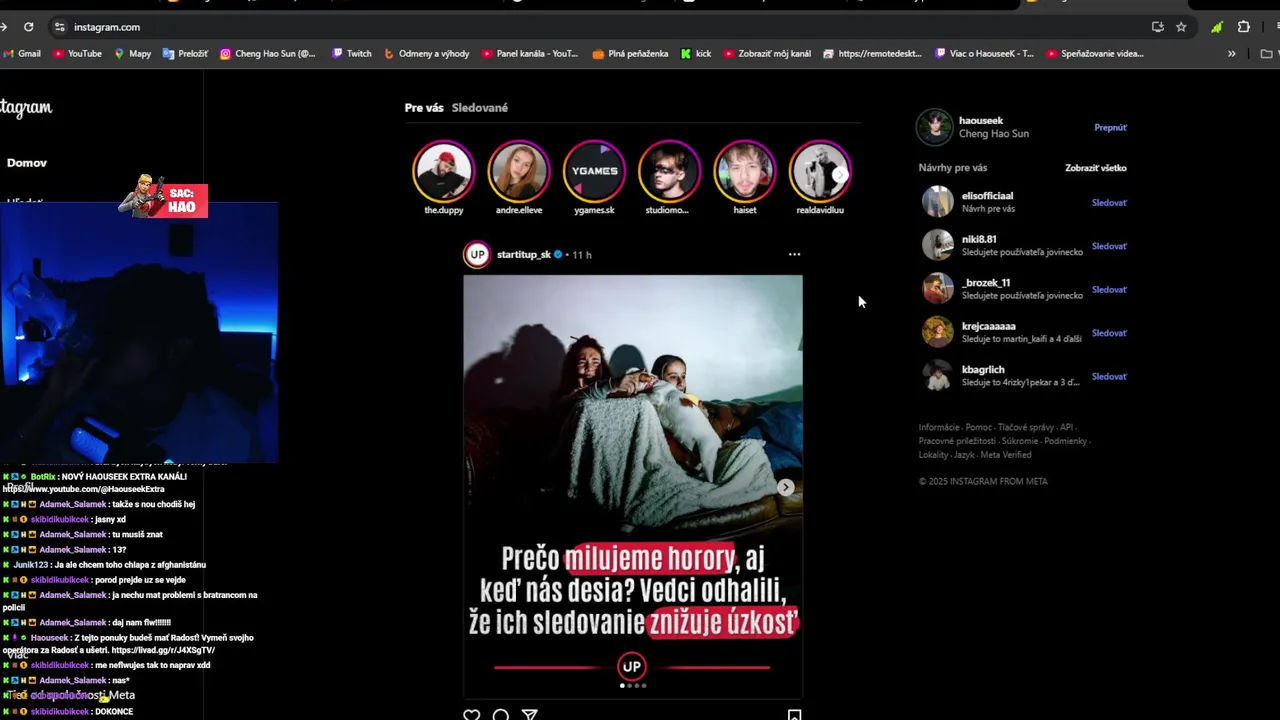This screenshot has width=1280, height=720.
Task: Open the kick bookmark
Action: [x=696, y=54]
